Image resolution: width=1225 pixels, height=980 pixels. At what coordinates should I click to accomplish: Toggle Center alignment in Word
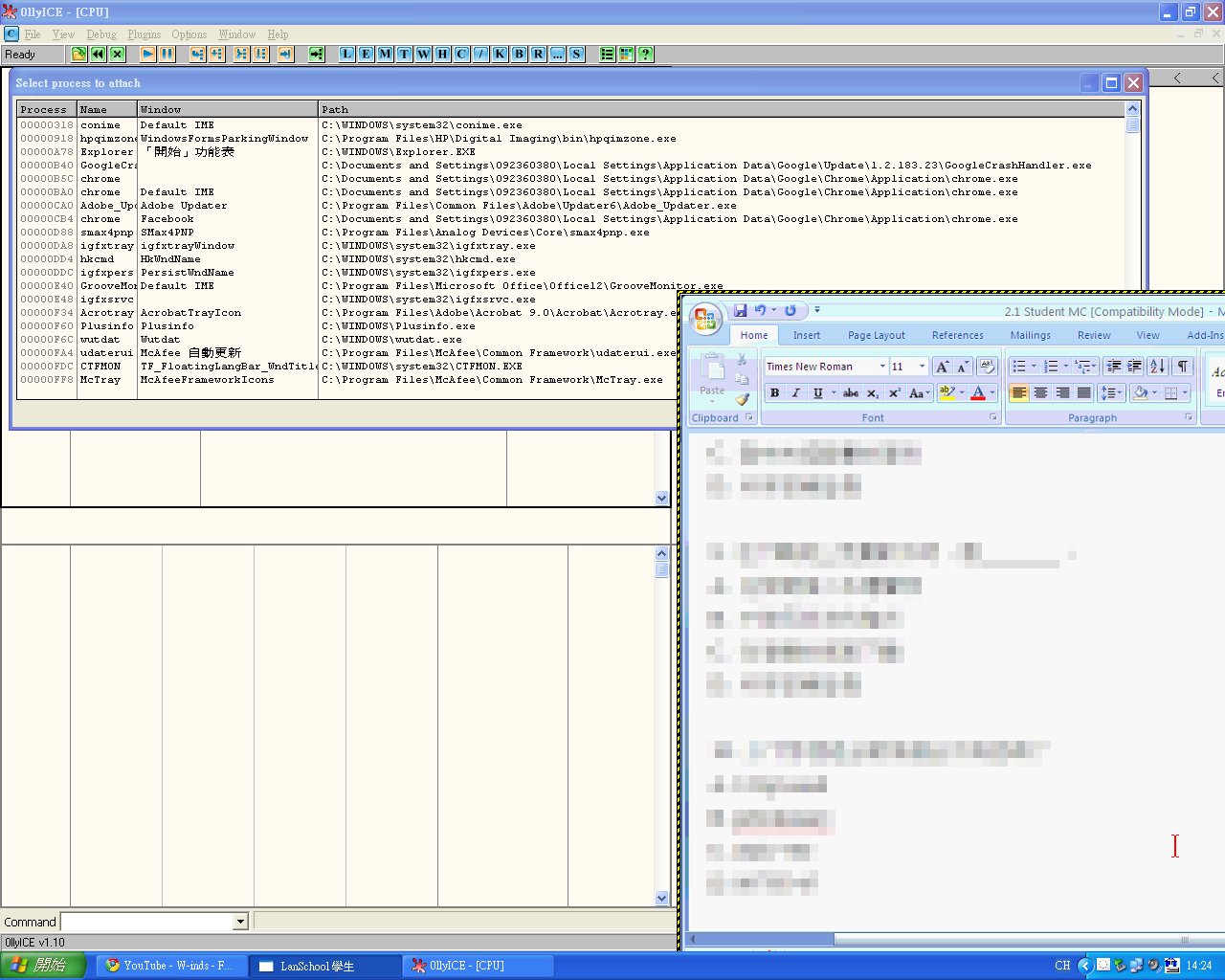pos(1040,393)
